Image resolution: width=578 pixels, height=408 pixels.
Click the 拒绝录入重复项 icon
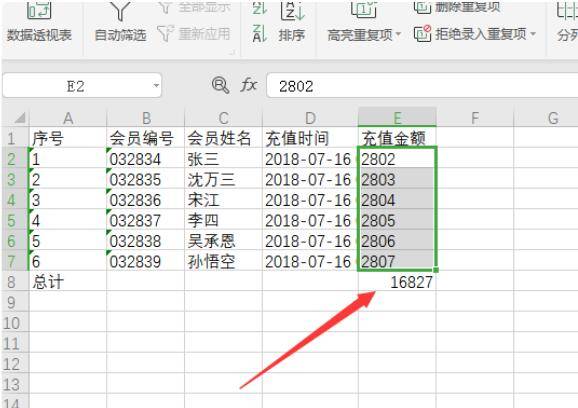pos(422,34)
